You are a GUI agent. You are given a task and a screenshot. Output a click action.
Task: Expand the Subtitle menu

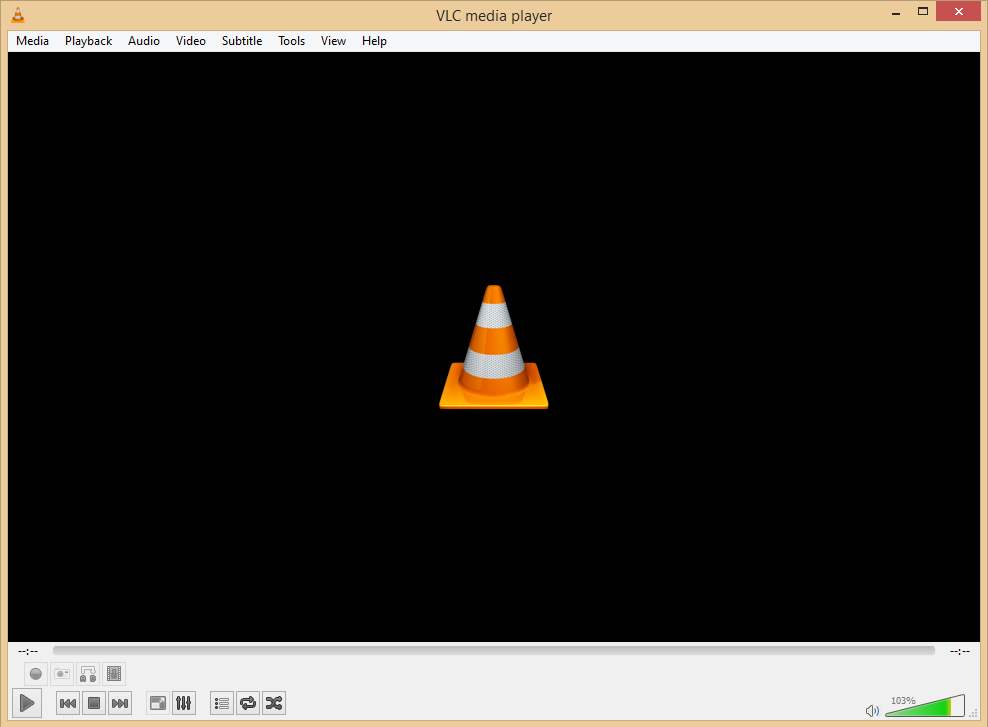[x=242, y=41]
